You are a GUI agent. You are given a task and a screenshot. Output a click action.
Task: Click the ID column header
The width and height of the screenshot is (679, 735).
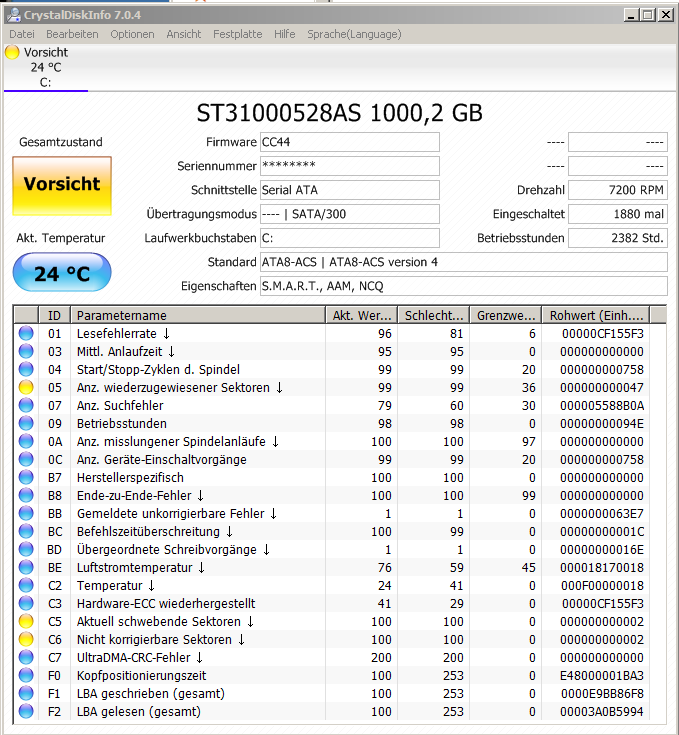pos(54,315)
